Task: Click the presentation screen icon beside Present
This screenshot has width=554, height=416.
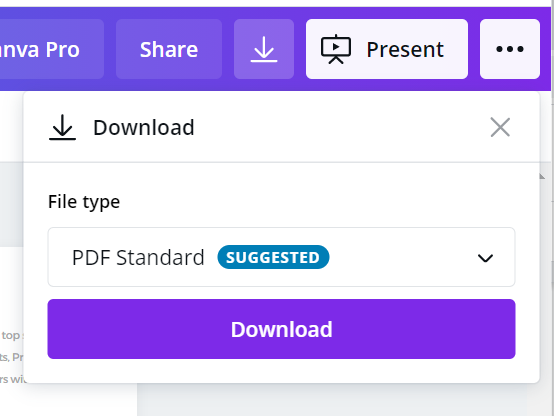Action: tap(336, 49)
